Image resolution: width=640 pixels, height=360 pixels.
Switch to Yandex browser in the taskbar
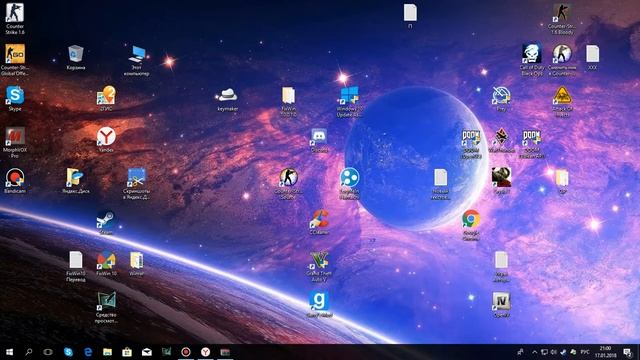click(x=205, y=352)
